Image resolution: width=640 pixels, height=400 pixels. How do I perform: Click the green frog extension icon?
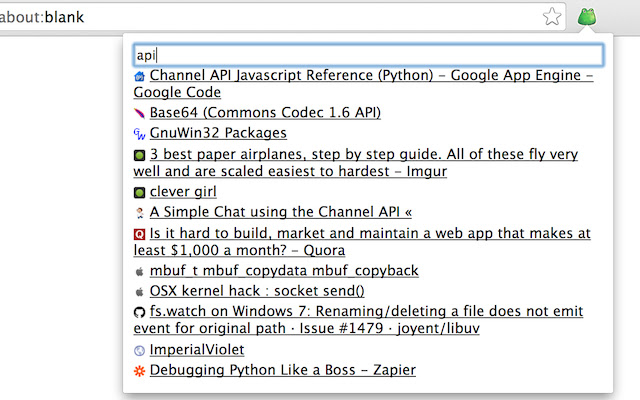(x=587, y=17)
